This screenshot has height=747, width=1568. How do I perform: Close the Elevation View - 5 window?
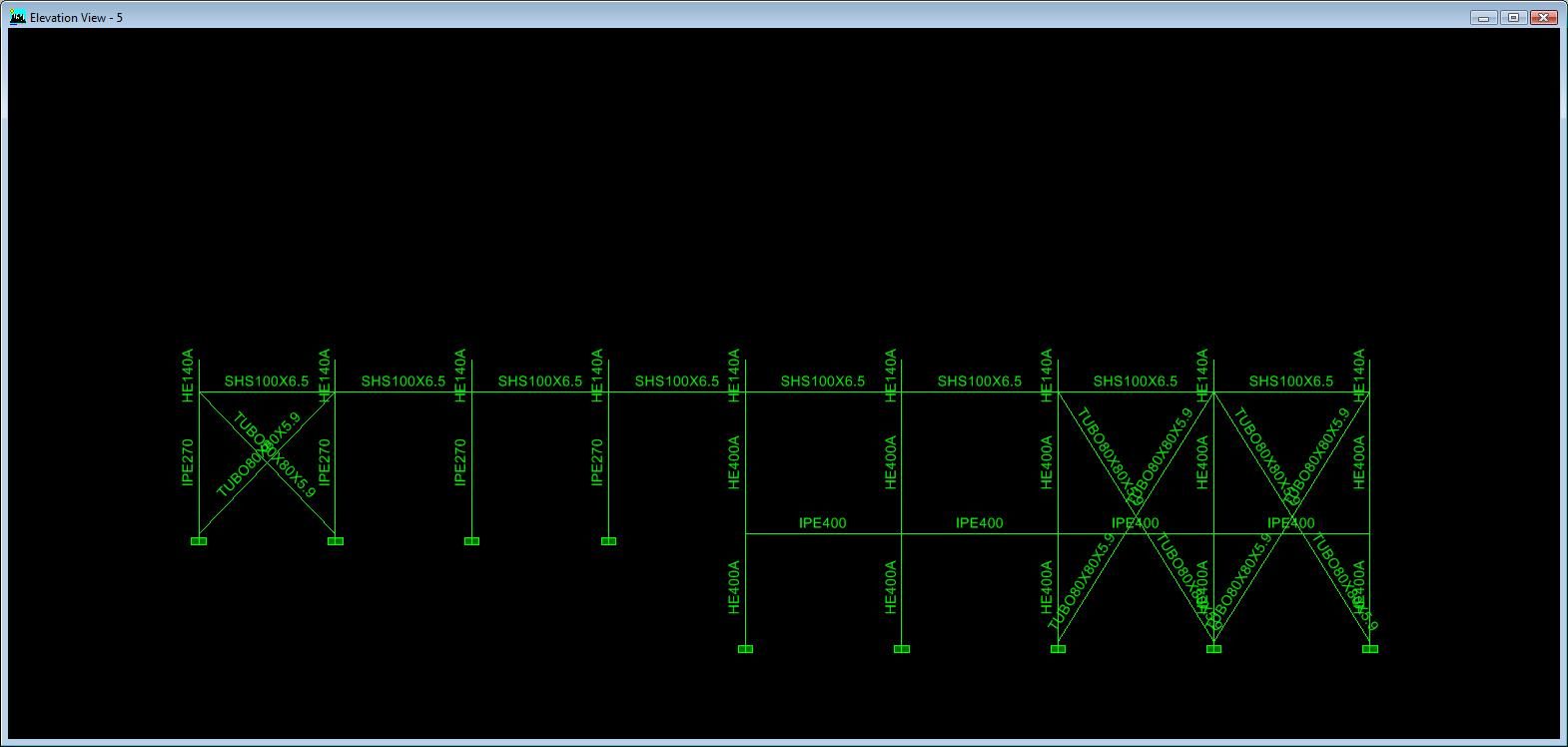1544,17
